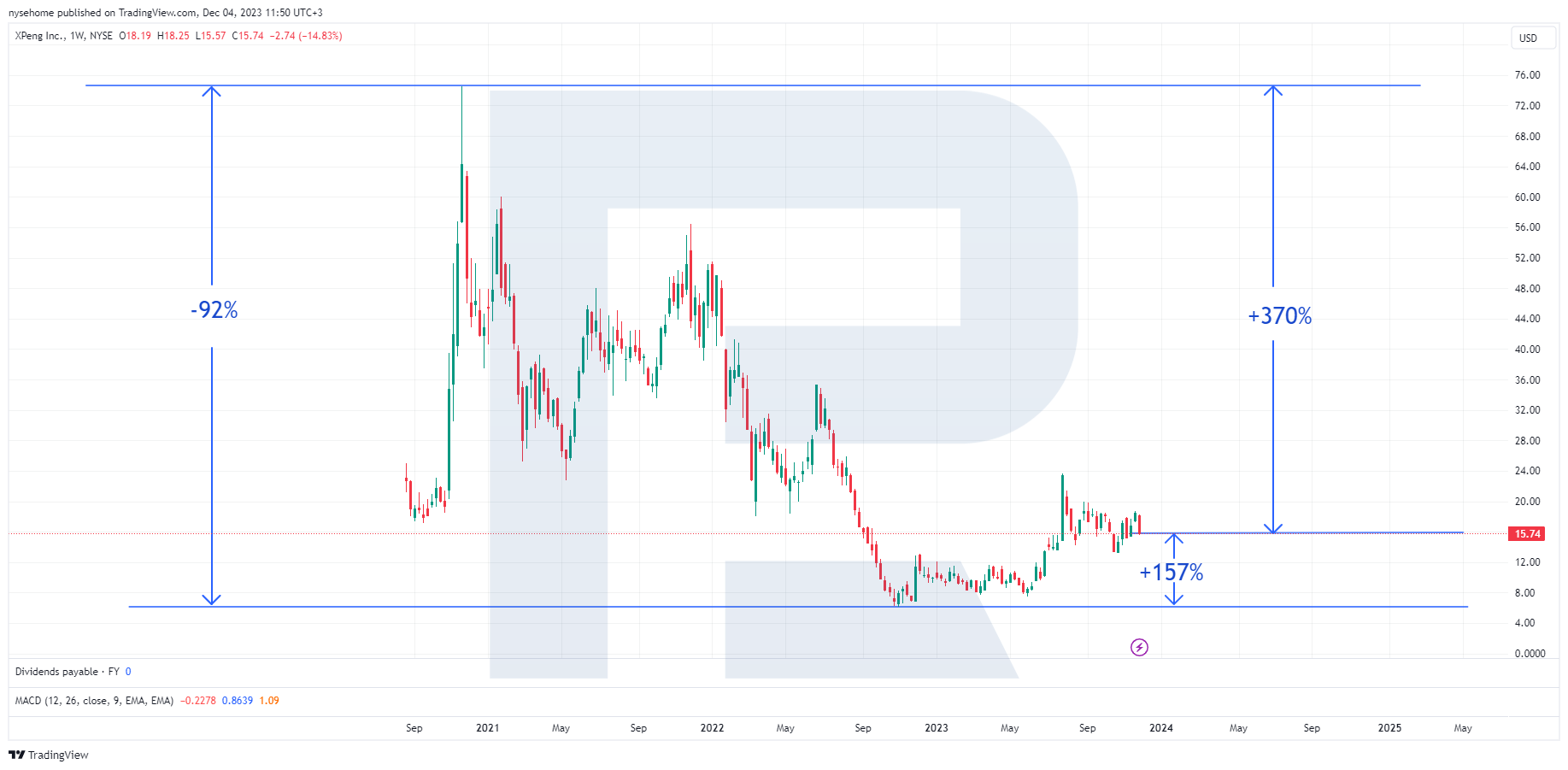Click the 0.0000 price axis label

tap(1530, 654)
